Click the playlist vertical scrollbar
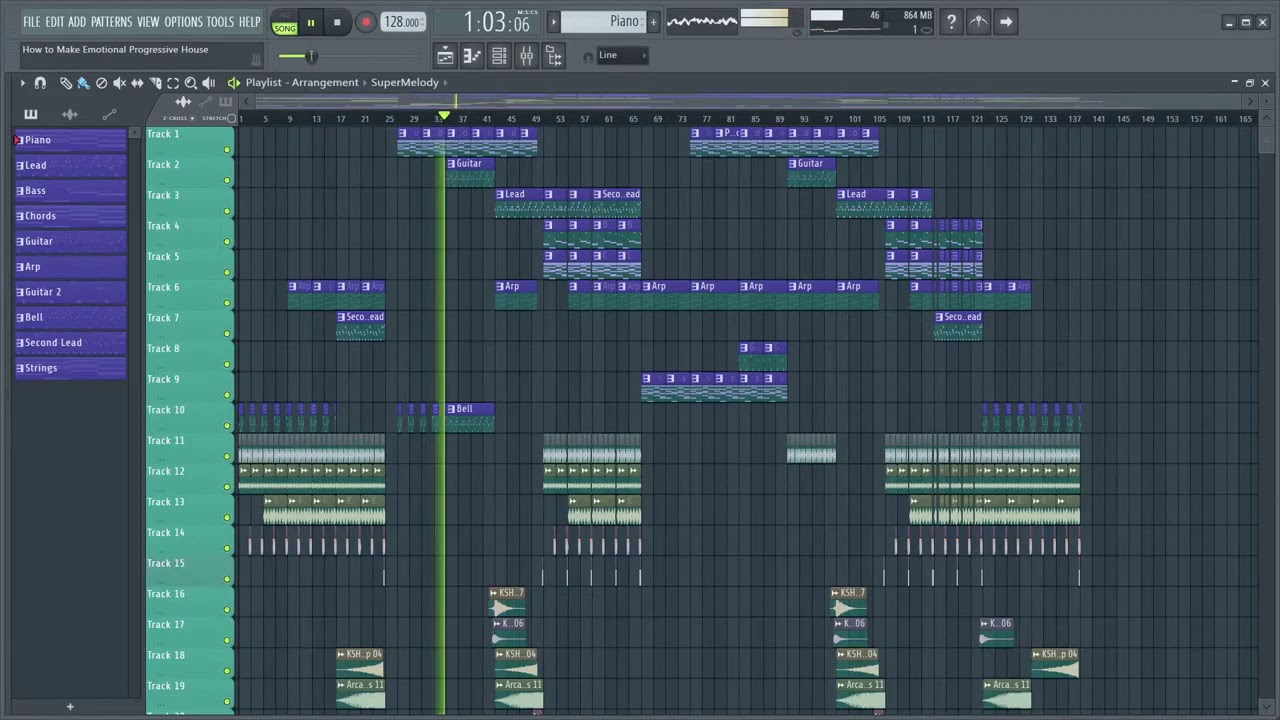This screenshot has width=1280, height=720. coord(1267,140)
